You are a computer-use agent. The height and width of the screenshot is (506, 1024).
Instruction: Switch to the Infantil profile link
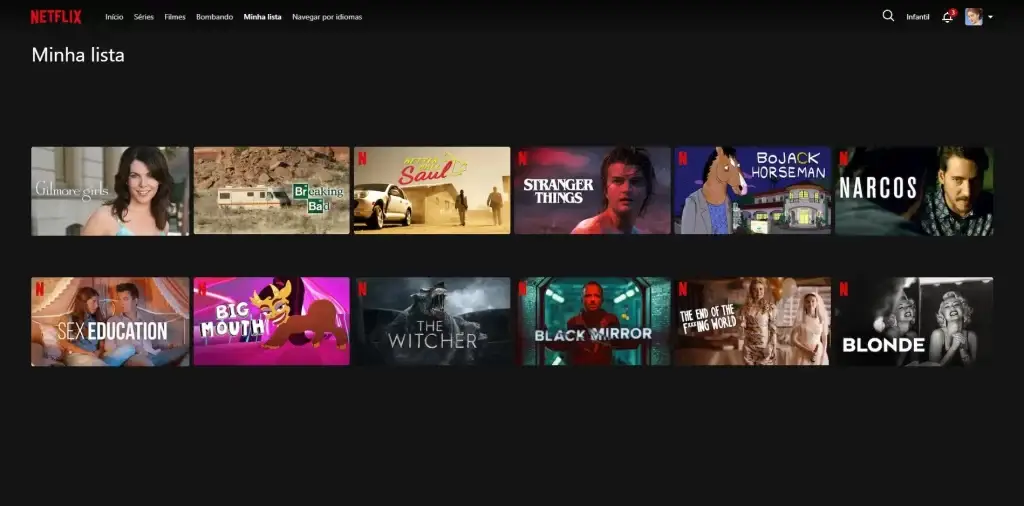point(918,17)
